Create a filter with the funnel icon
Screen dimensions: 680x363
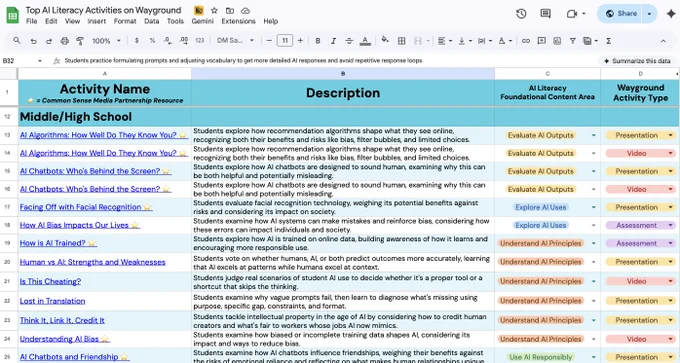[572, 41]
